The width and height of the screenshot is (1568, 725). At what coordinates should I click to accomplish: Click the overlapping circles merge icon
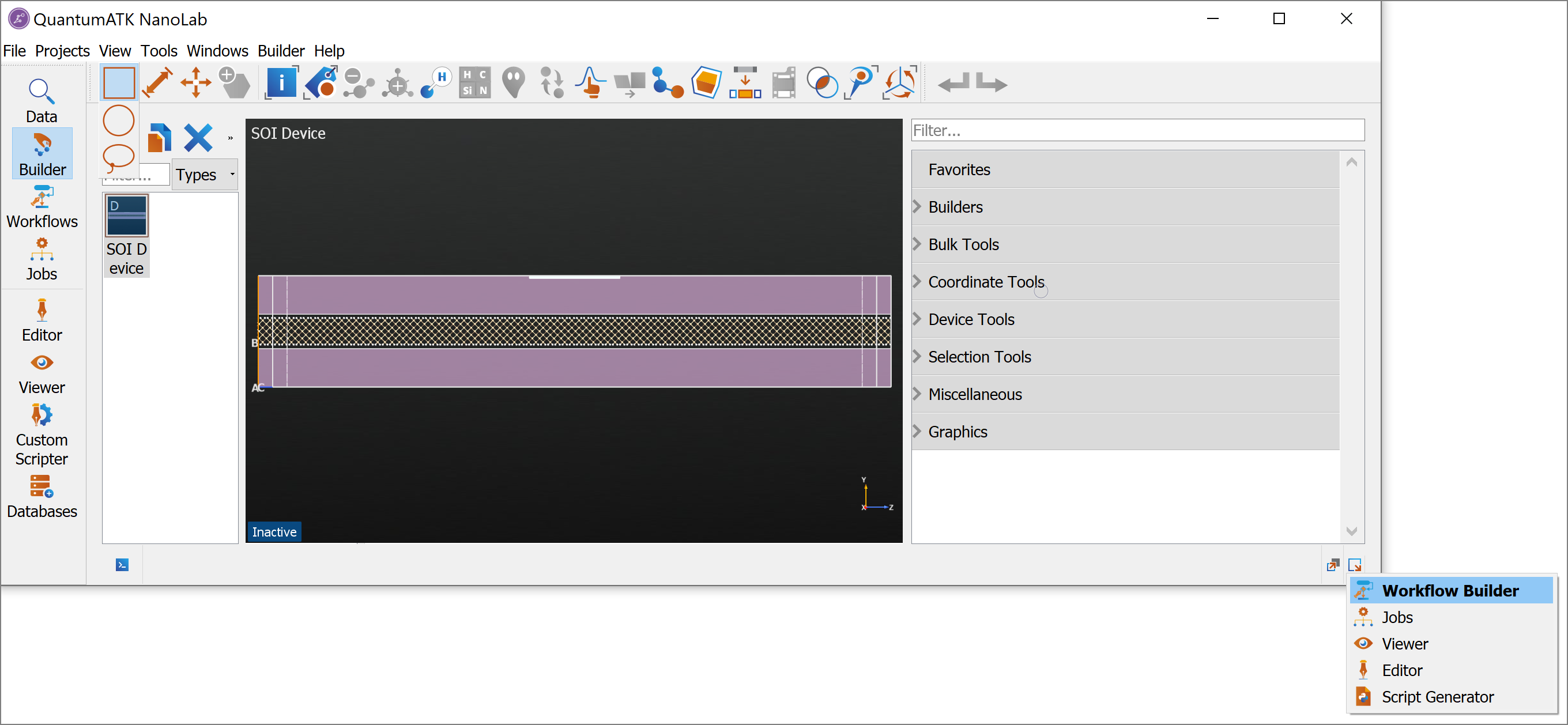pos(823,83)
